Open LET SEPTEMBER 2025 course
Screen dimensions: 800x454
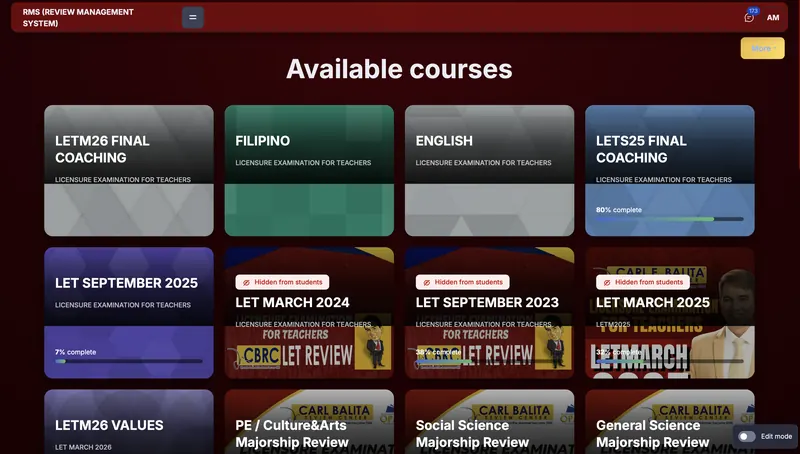(x=126, y=283)
